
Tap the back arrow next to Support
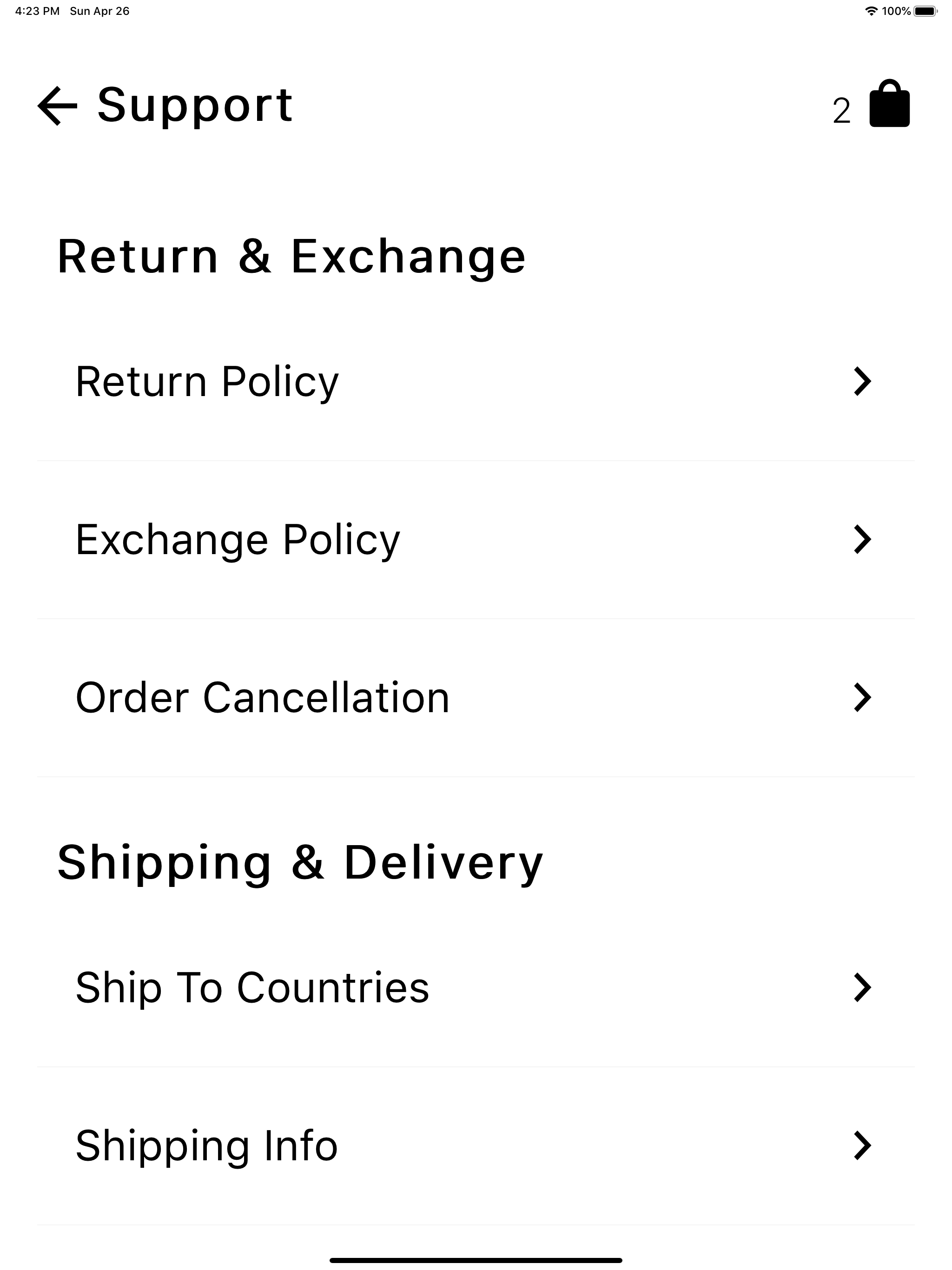click(58, 106)
